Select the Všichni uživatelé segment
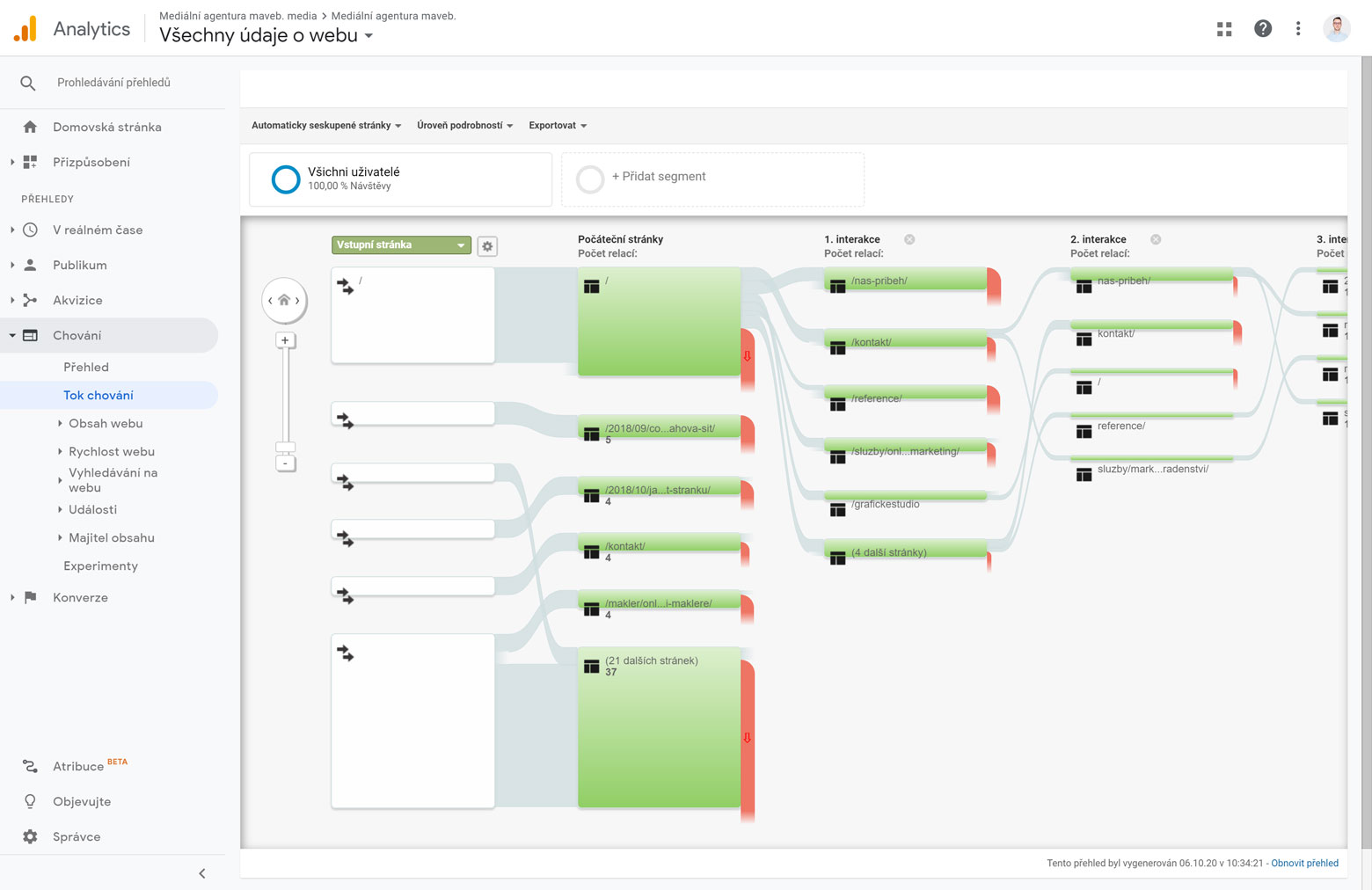 tap(400, 179)
